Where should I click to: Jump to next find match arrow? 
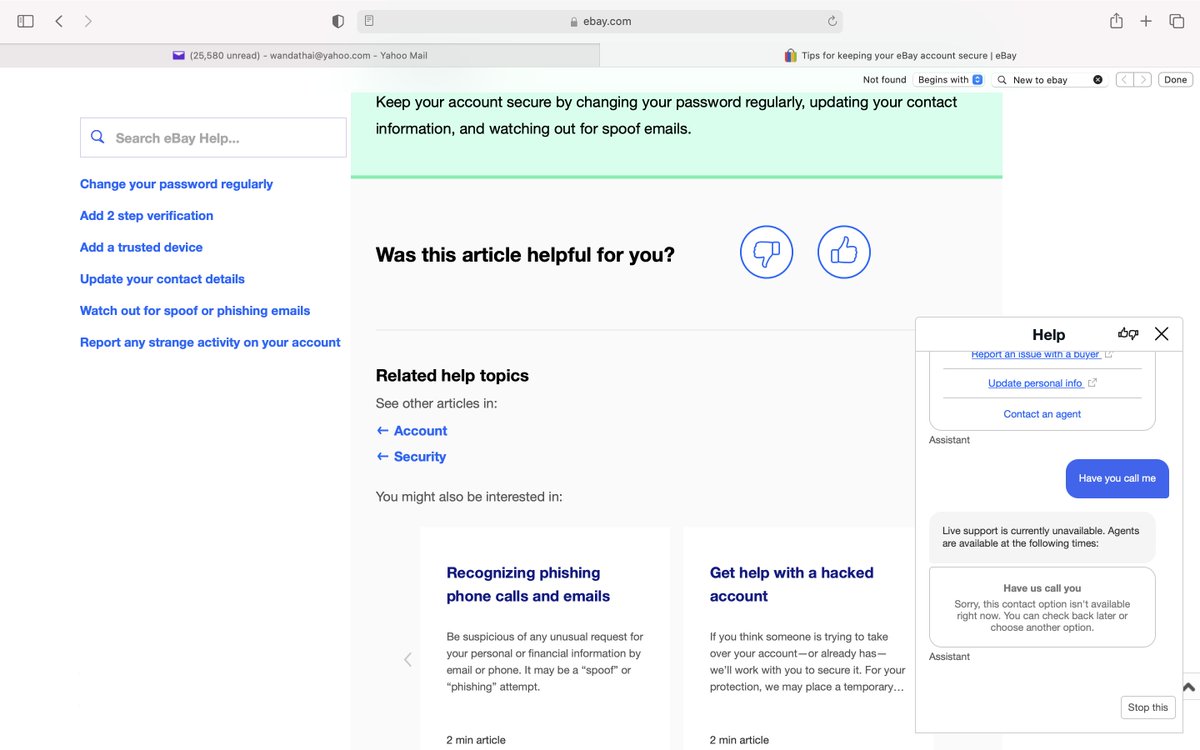pos(1143,80)
